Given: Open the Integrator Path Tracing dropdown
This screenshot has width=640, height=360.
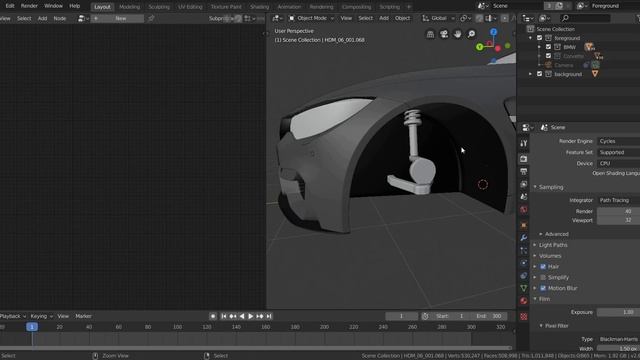Looking at the screenshot, I should (618, 200).
